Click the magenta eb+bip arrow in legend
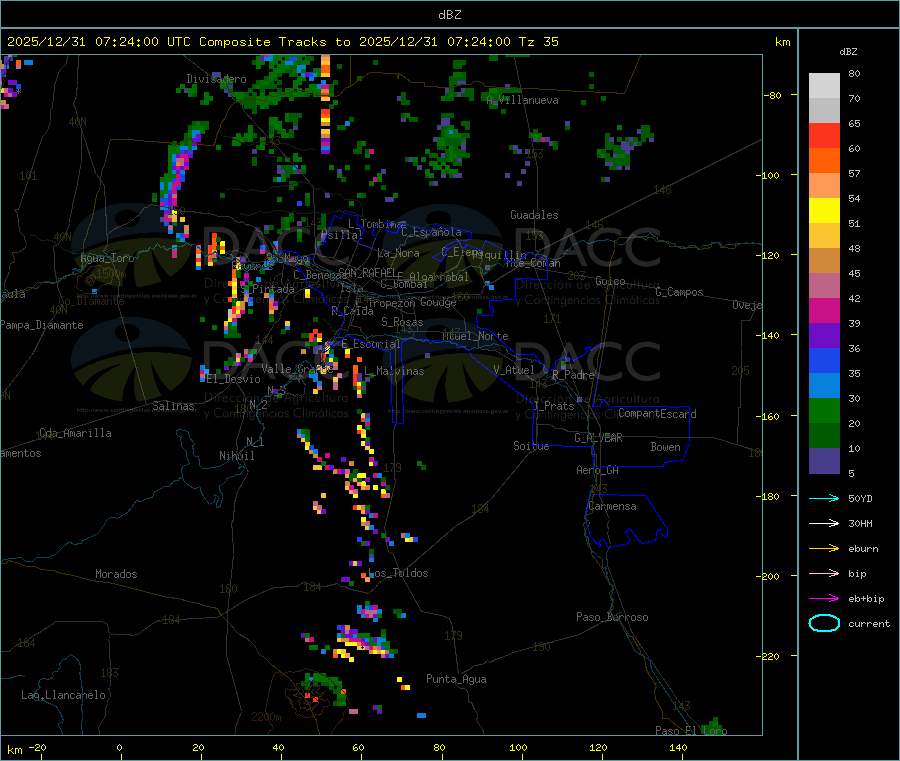900x761 pixels. coord(824,598)
